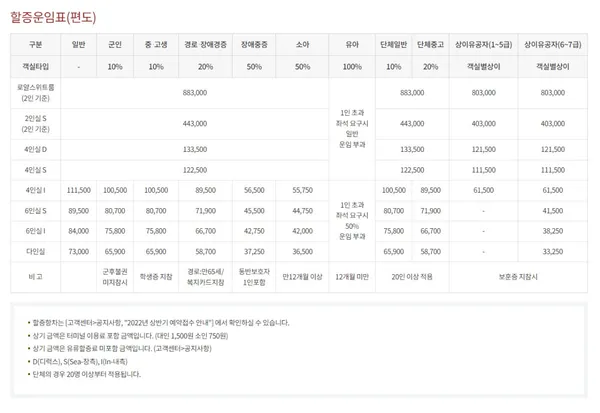The width and height of the screenshot is (600, 413).
Task: Click the 36,500 소아 fare for 다인실
Action: pyautogui.click(x=302, y=251)
